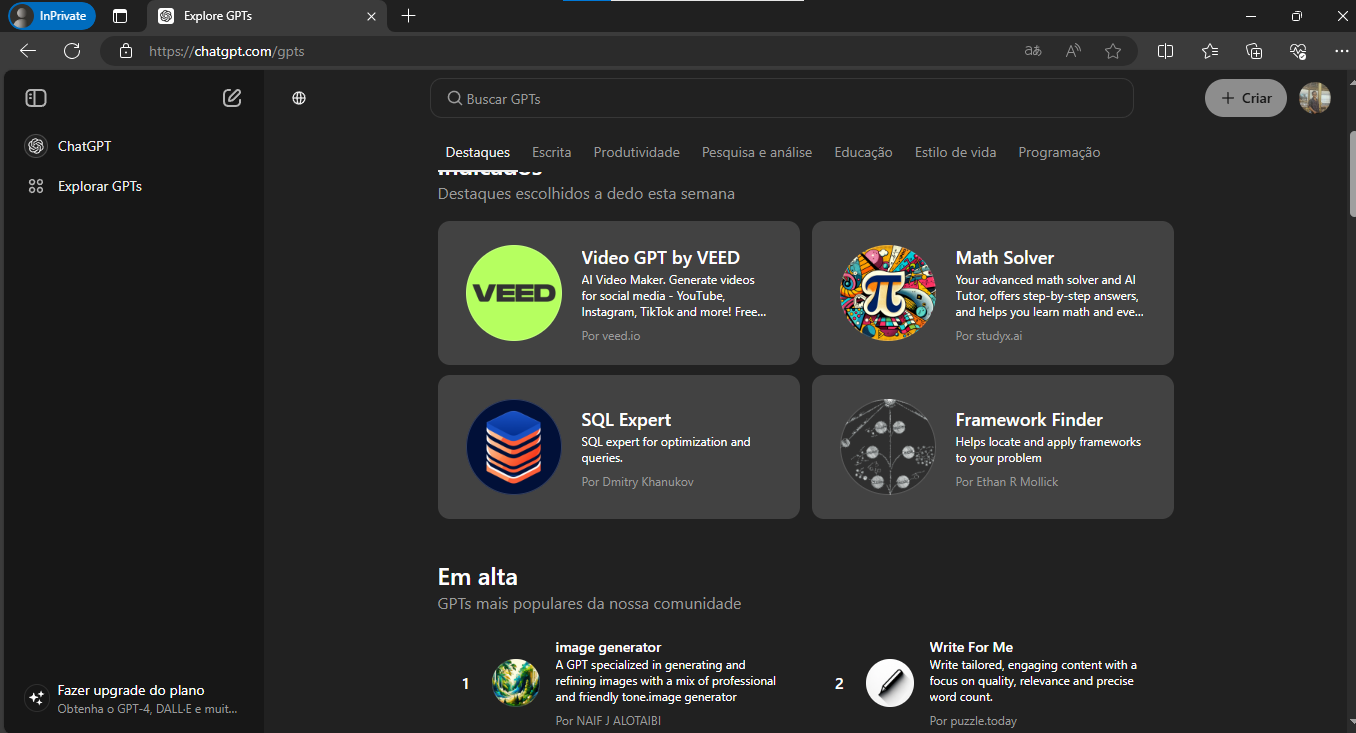This screenshot has width=1356, height=733.
Task: Click the Write For Me title text
Action: pyautogui.click(x=971, y=647)
